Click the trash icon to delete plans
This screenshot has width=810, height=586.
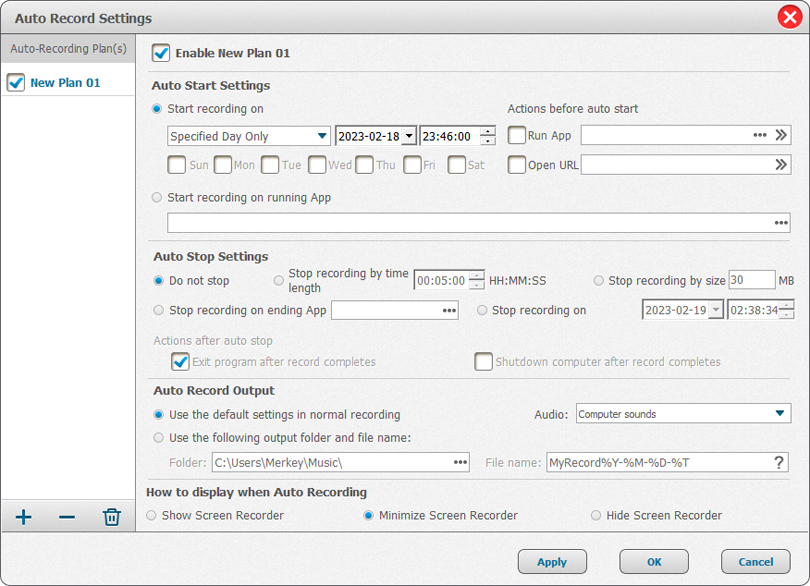point(112,517)
